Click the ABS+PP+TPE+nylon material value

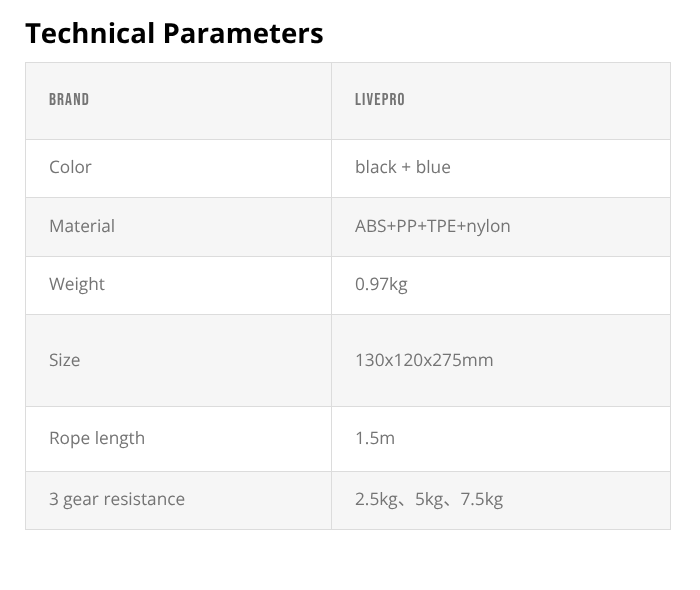(432, 226)
